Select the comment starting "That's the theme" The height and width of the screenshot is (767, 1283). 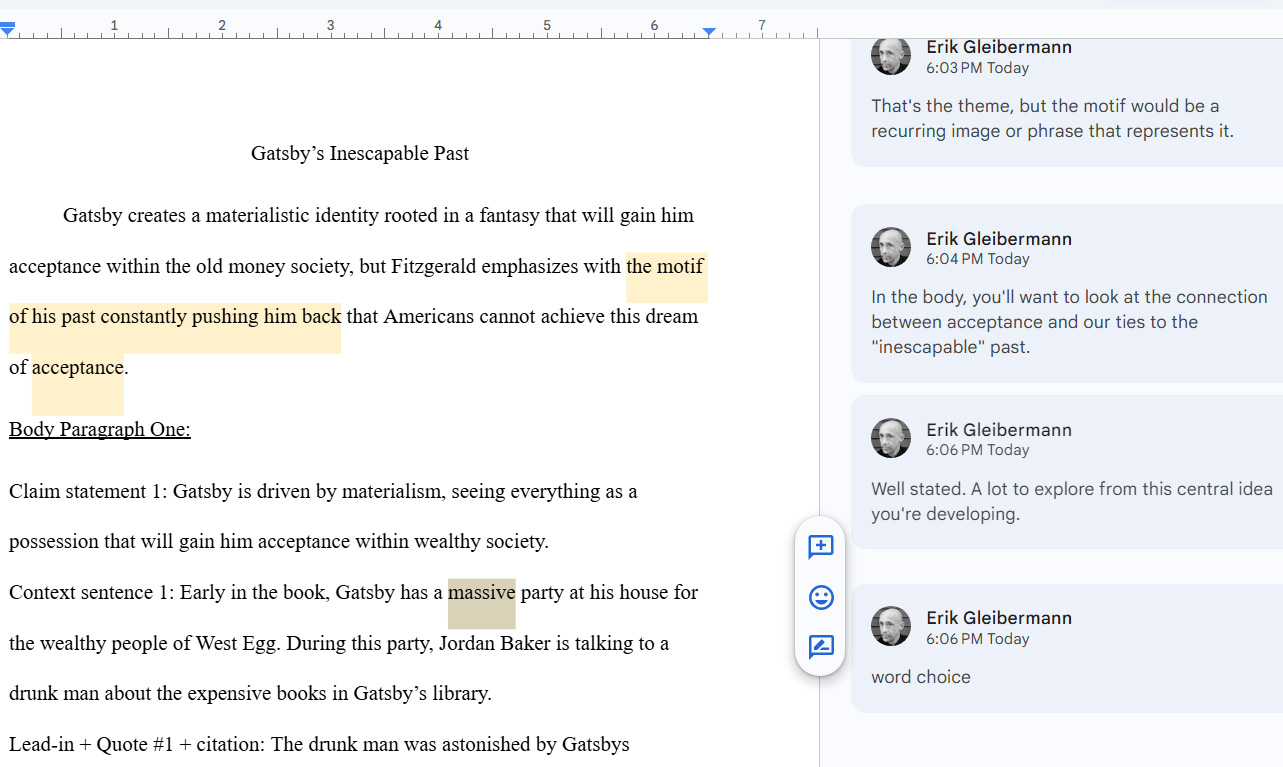(1051, 118)
